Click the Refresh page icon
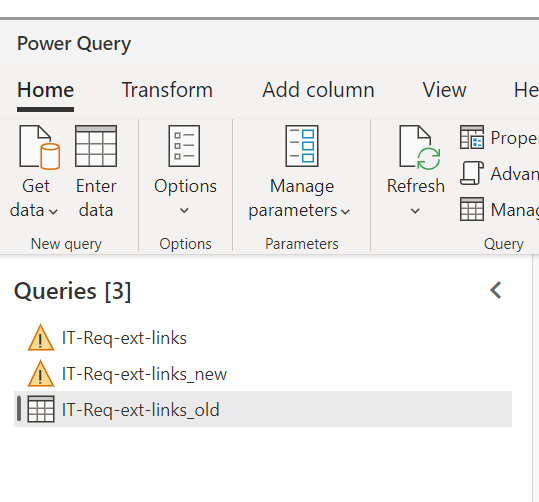The image size is (539, 502). pyautogui.click(x=419, y=147)
